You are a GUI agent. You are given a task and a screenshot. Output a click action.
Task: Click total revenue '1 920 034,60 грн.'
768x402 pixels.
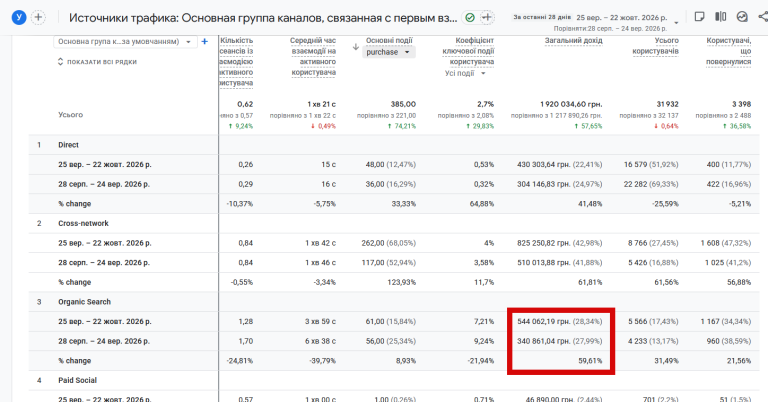coord(571,104)
